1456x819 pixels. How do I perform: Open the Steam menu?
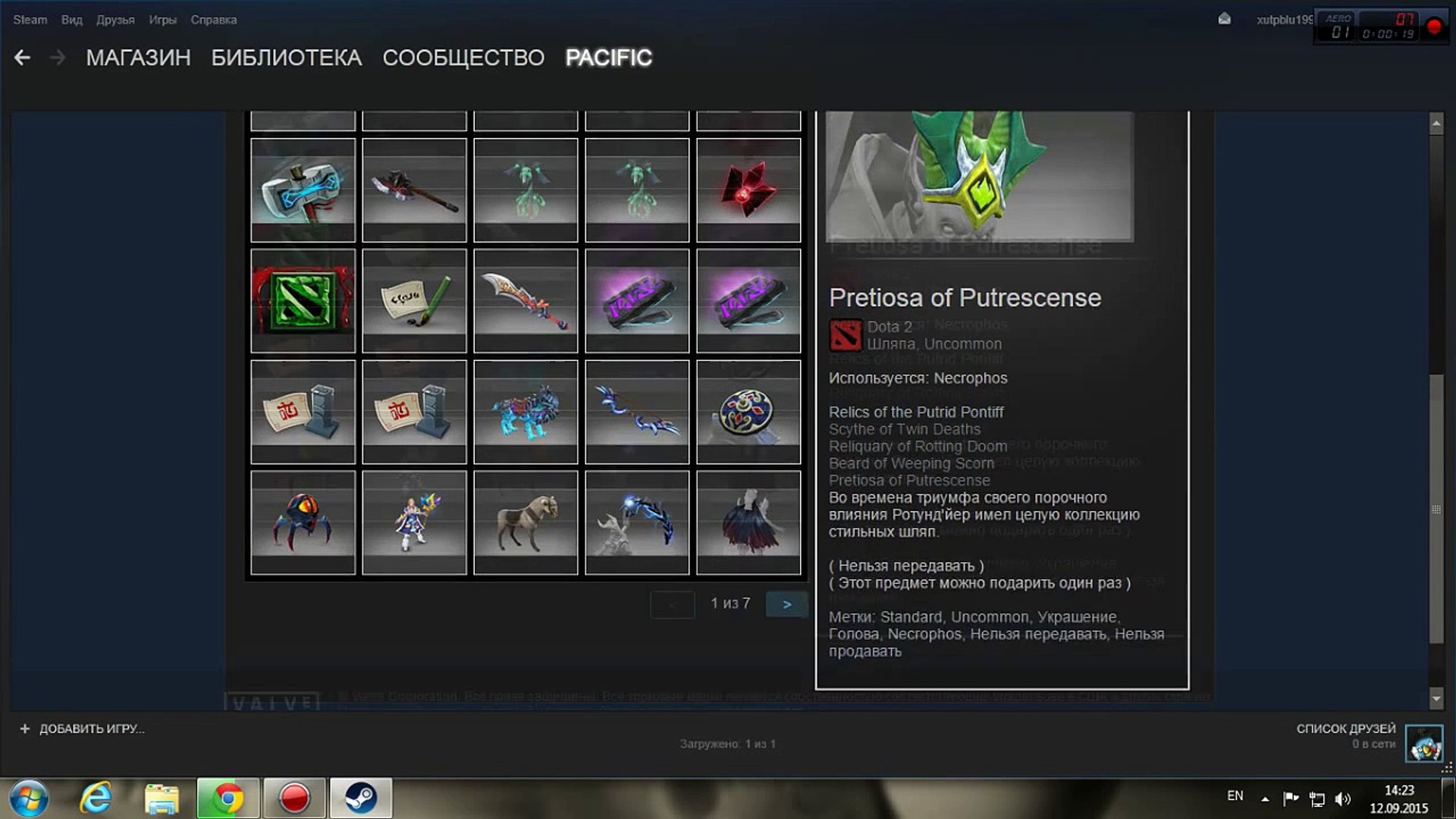30,20
